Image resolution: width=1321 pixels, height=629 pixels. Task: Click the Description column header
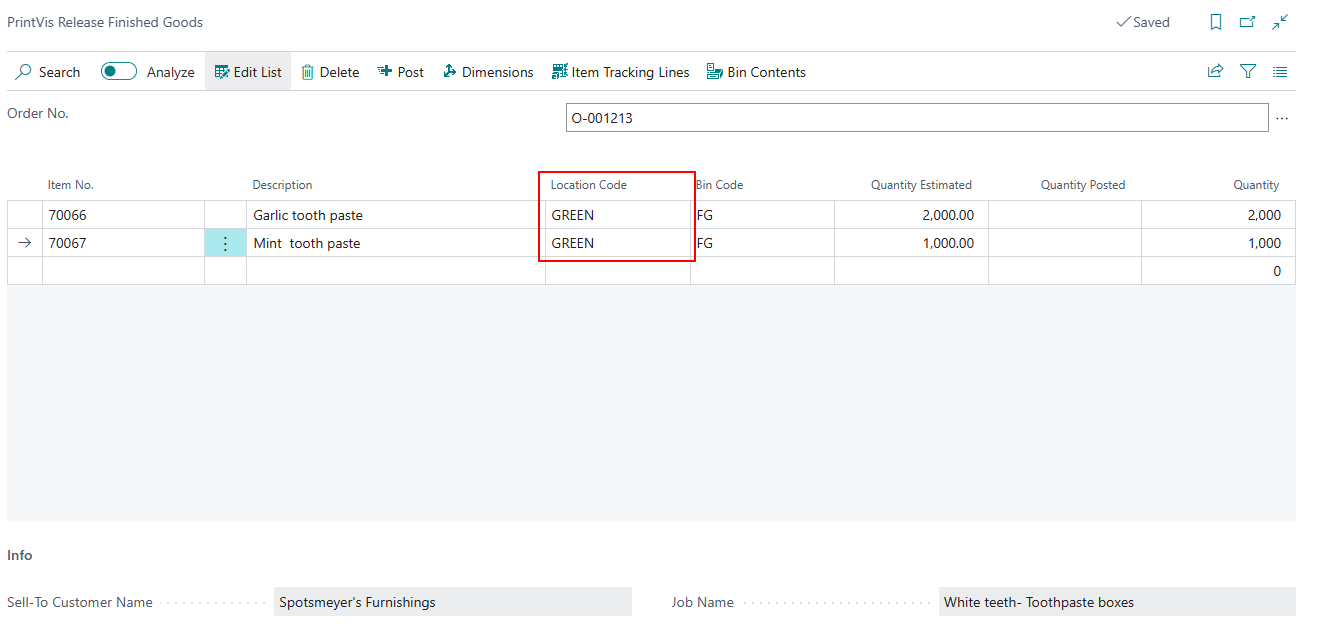coord(282,185)
